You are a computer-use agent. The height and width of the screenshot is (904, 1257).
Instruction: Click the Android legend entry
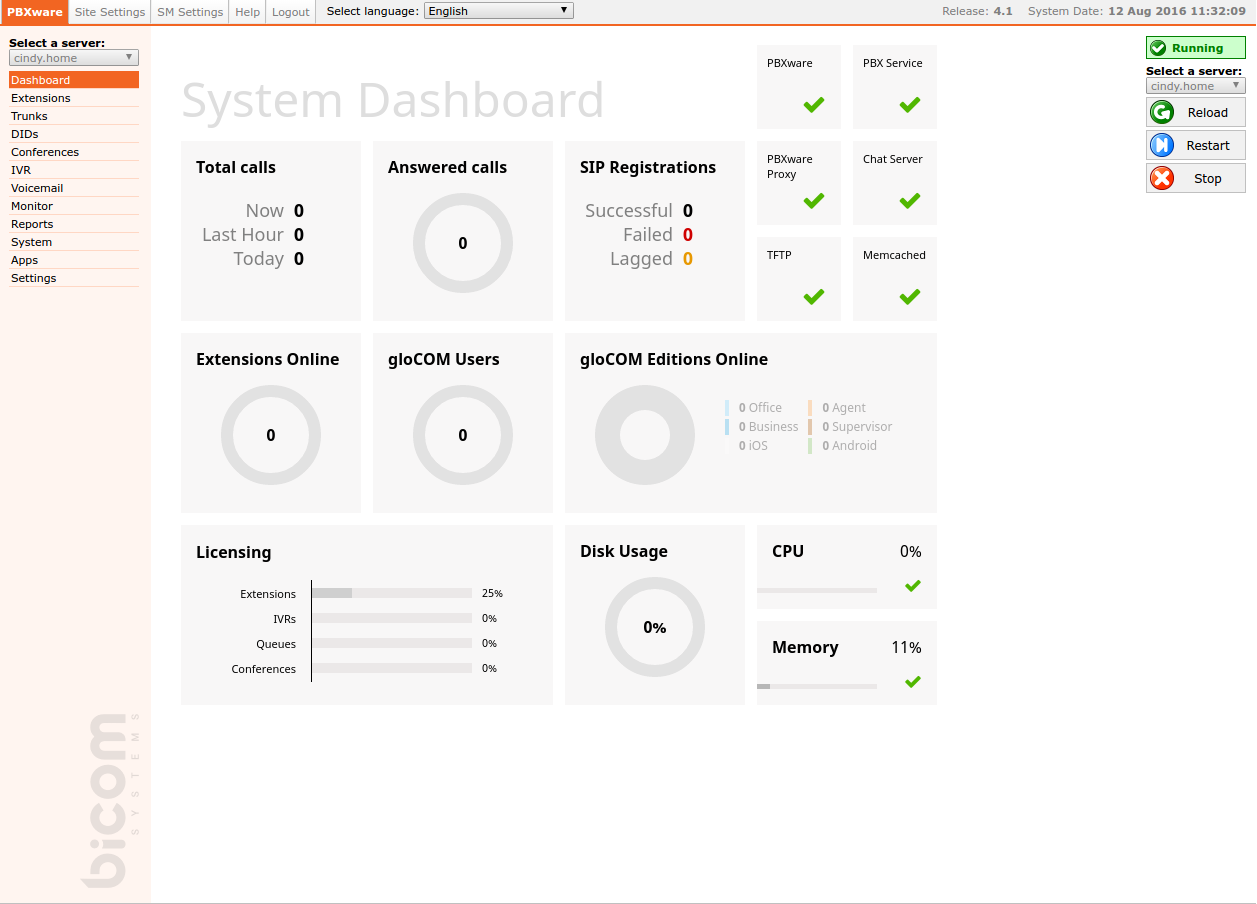pos(849,446)
